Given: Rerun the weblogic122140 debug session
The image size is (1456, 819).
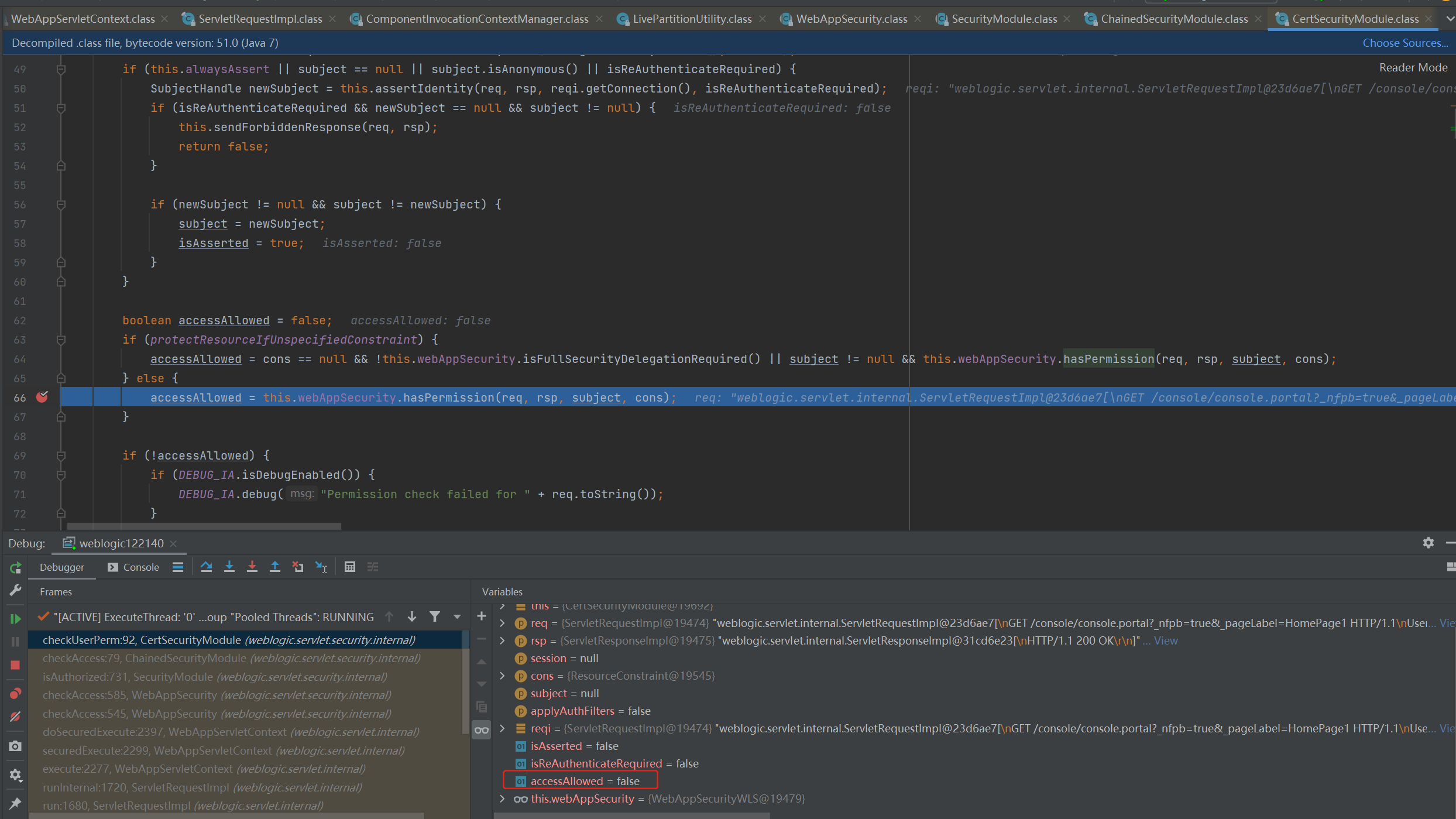Looking at the screenshot, I should tap(16, 567).
